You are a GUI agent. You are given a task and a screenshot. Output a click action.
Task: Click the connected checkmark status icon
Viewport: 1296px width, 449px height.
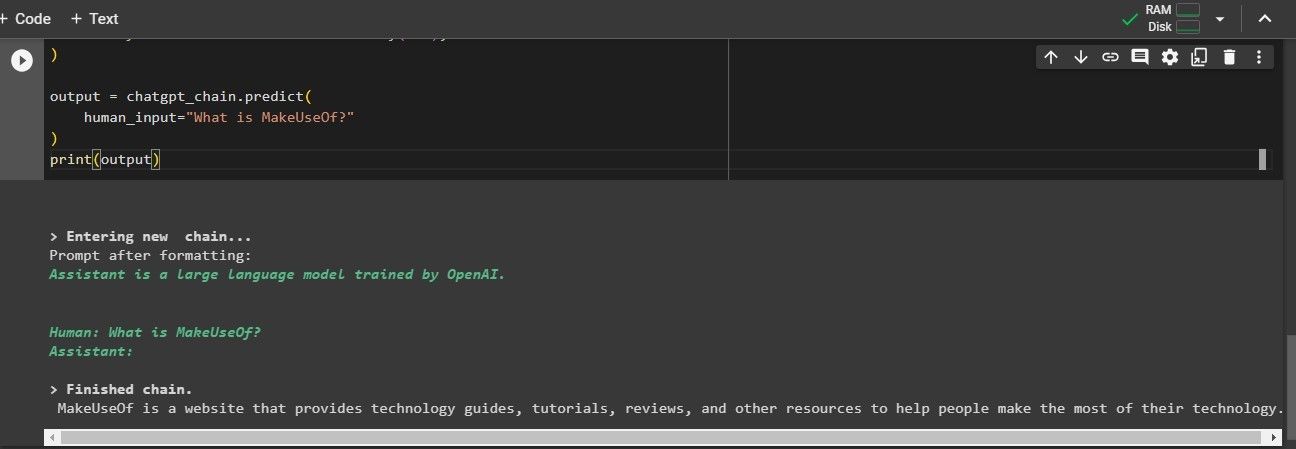(x=1130, y=19)
